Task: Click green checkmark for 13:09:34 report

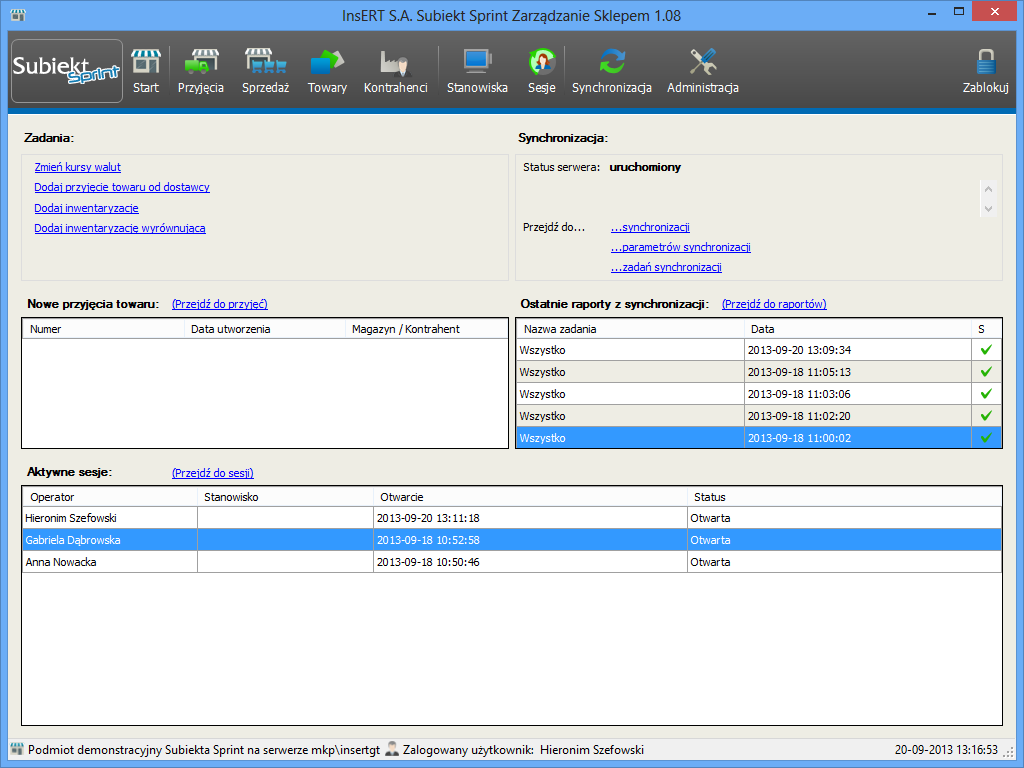Action: tap(986, 350)
